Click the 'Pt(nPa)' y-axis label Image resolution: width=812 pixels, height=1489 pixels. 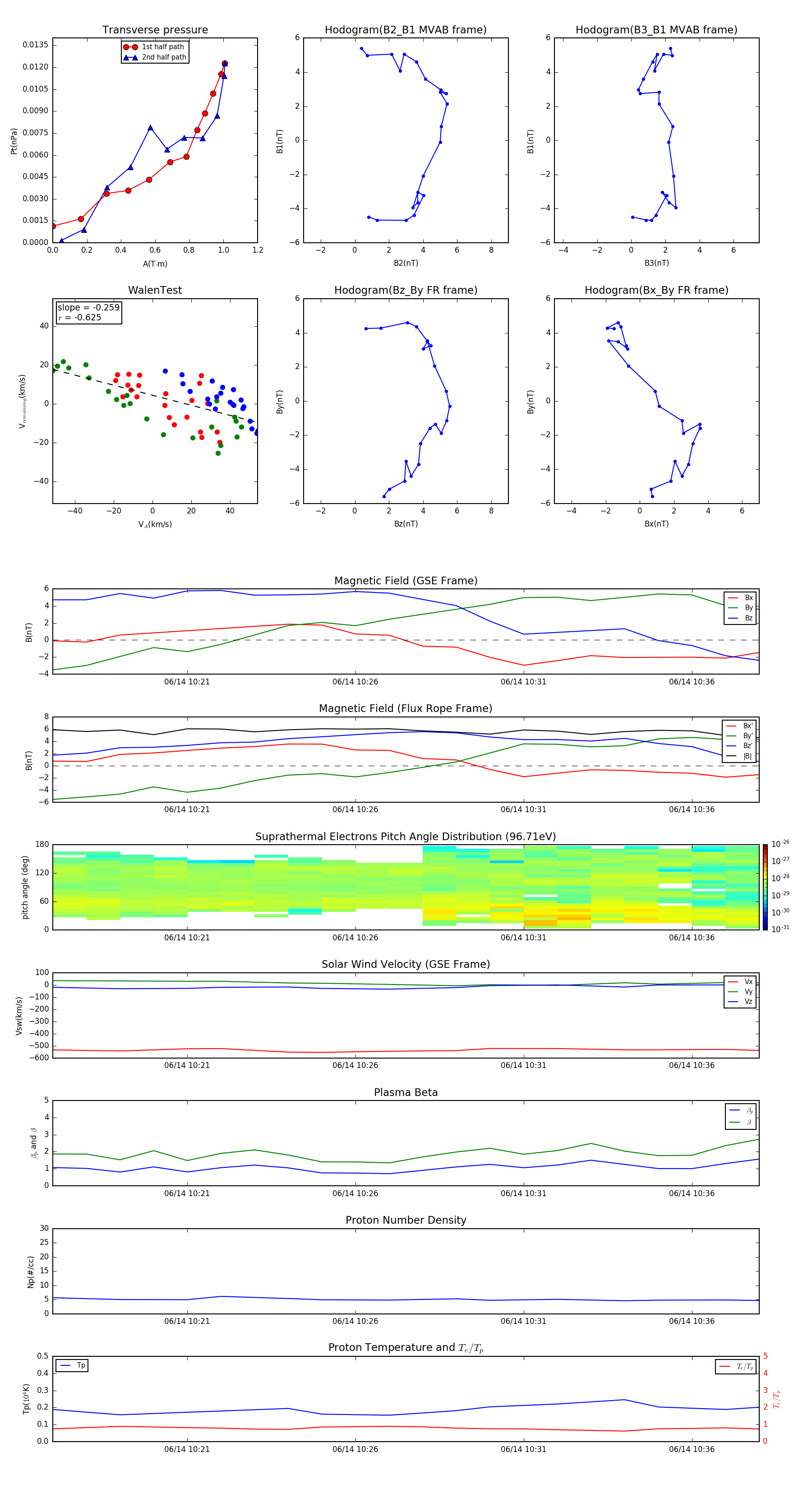[14, 140]
